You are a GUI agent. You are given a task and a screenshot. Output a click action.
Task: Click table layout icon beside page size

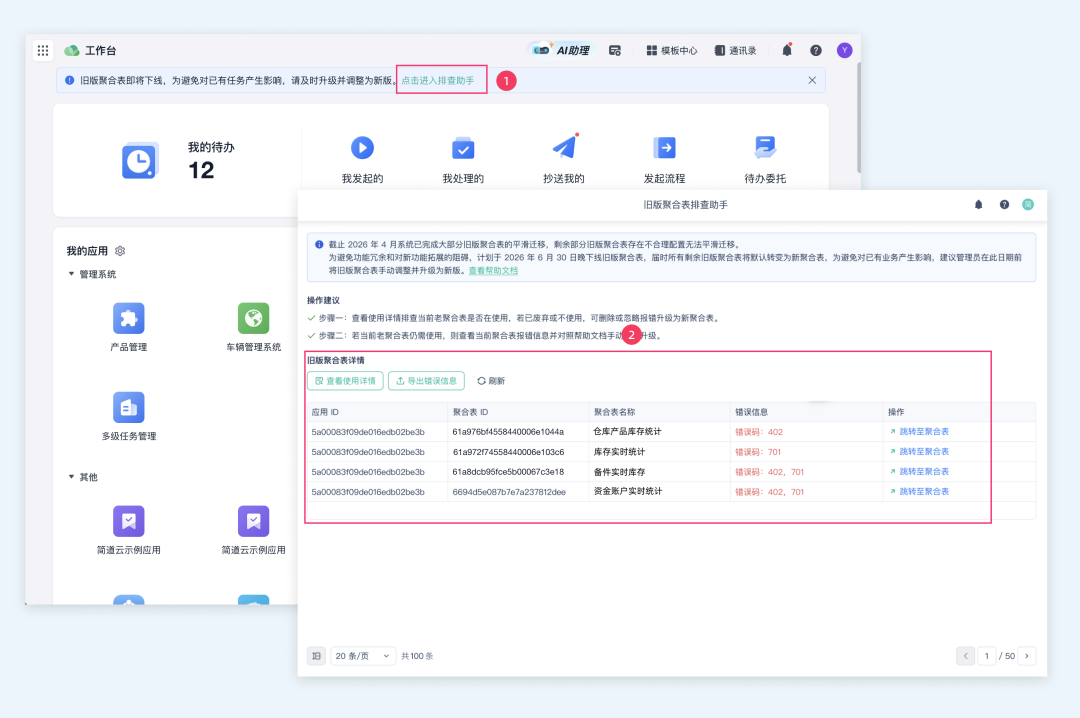(x=316, y=656)
